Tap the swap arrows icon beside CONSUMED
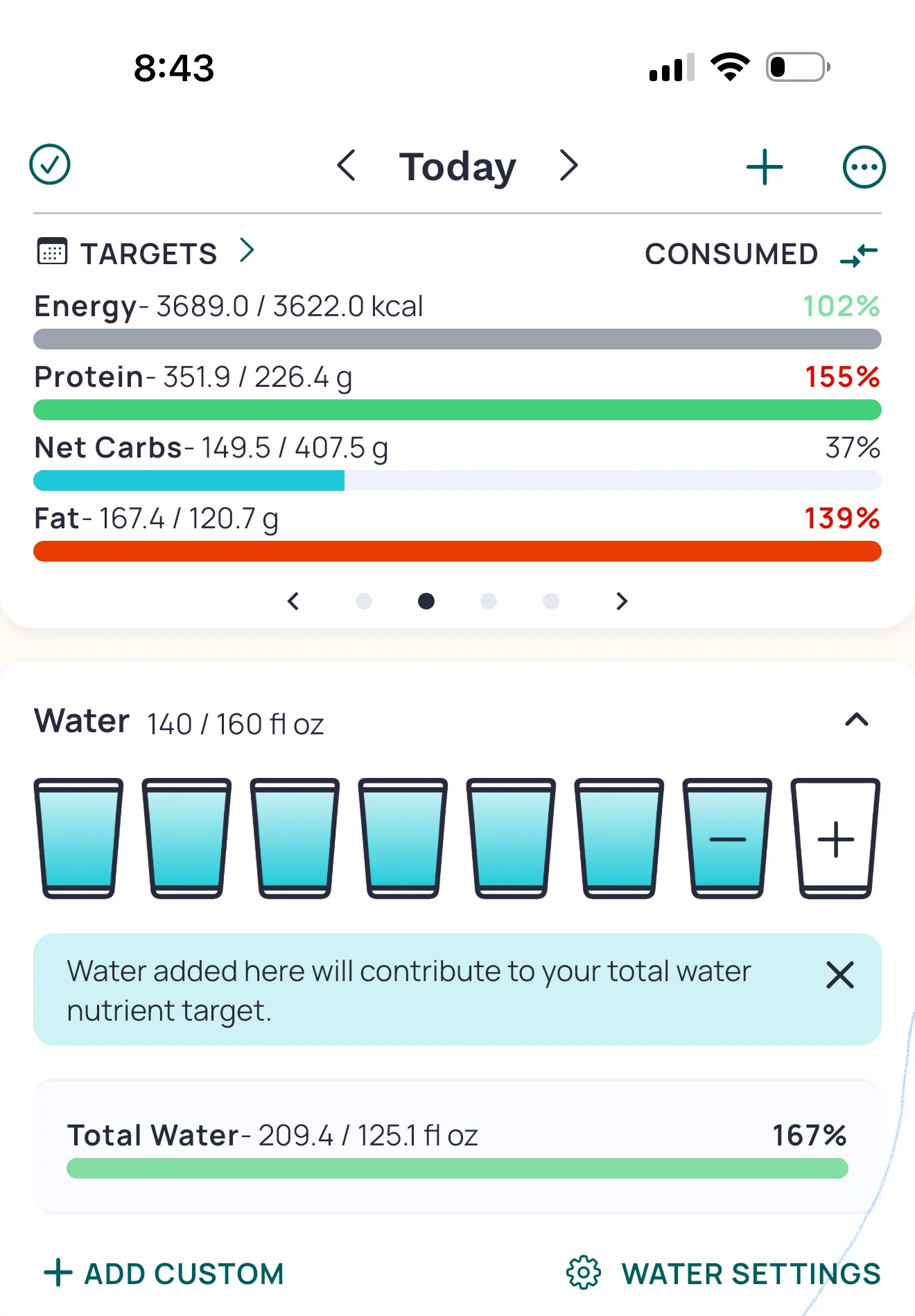The height and width of the screenshot is (1316, 915). tap(859, 254)
